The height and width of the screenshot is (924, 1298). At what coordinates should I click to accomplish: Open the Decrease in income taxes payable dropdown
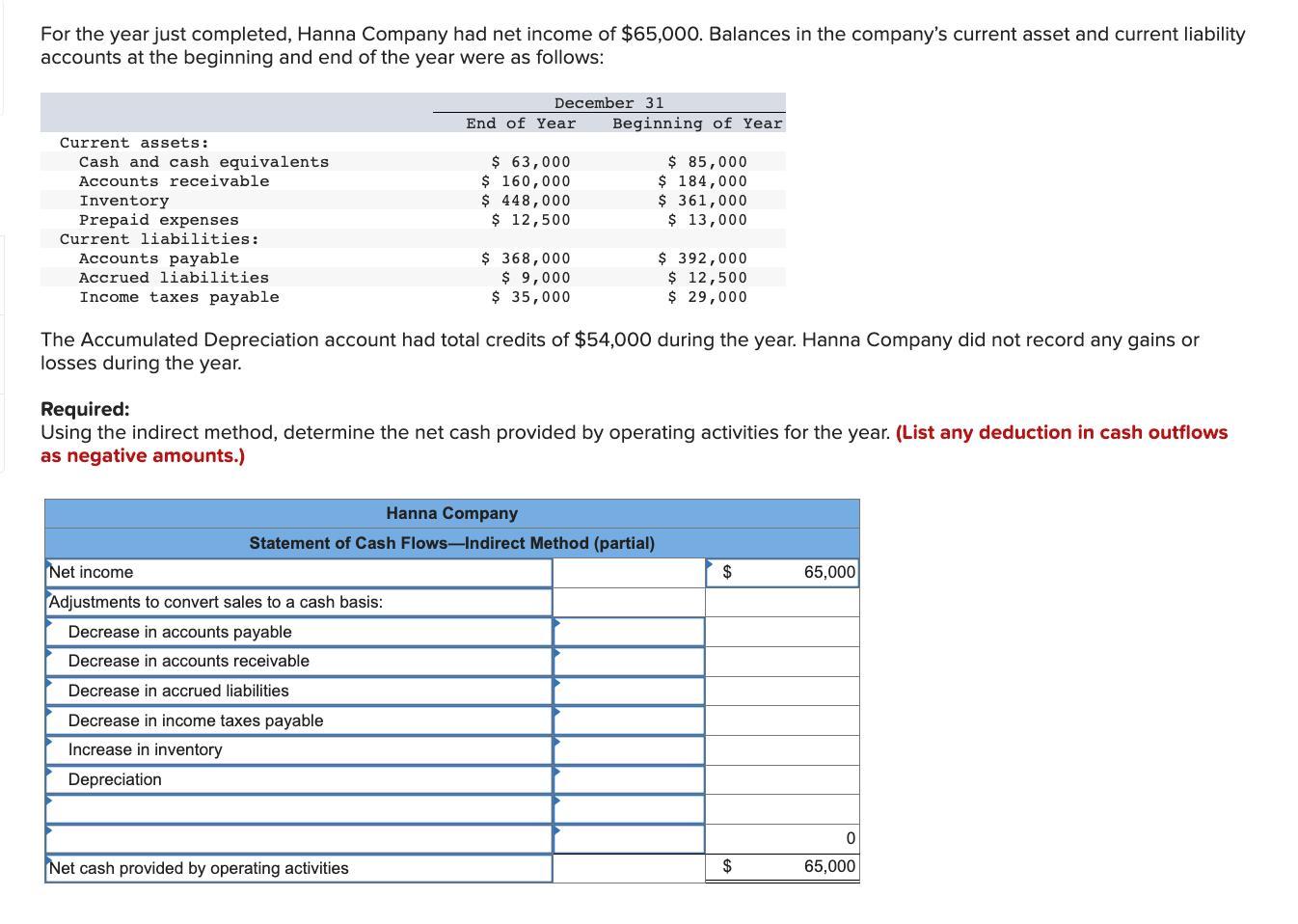point(299,720)
